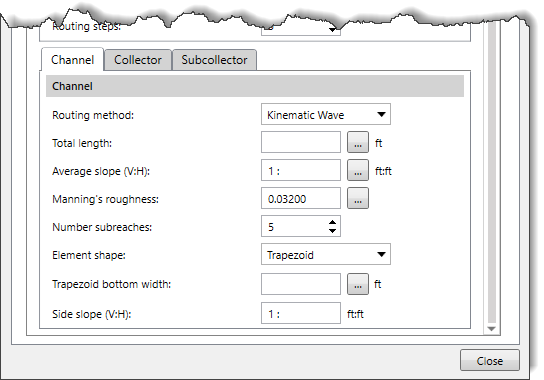Click the Element shape label

click(x=89, y=255)
